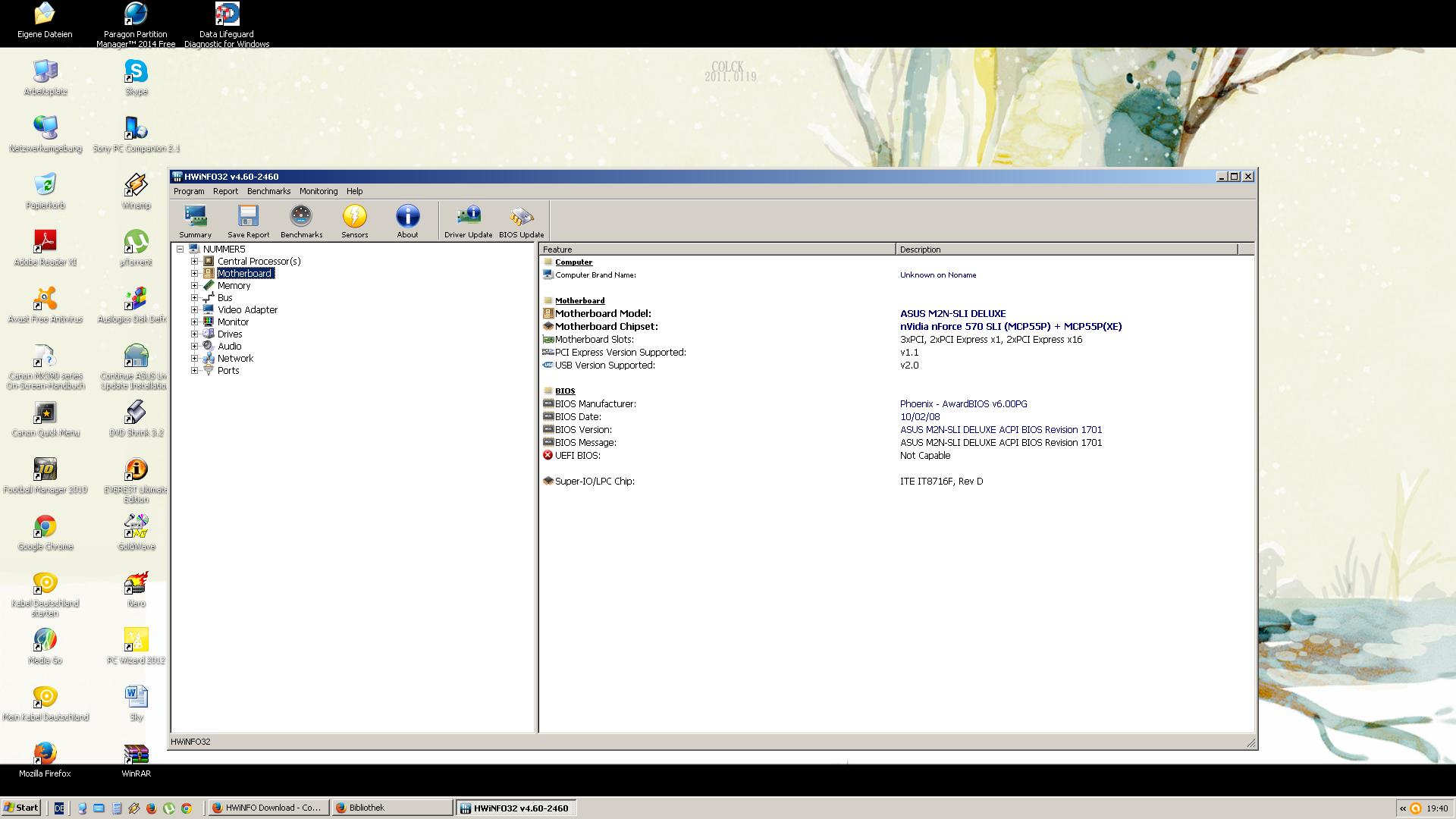1456x819 pixels.
Task: Switch to HWiNFO Download Firefox taskbar window
Action: click(268, 808)
